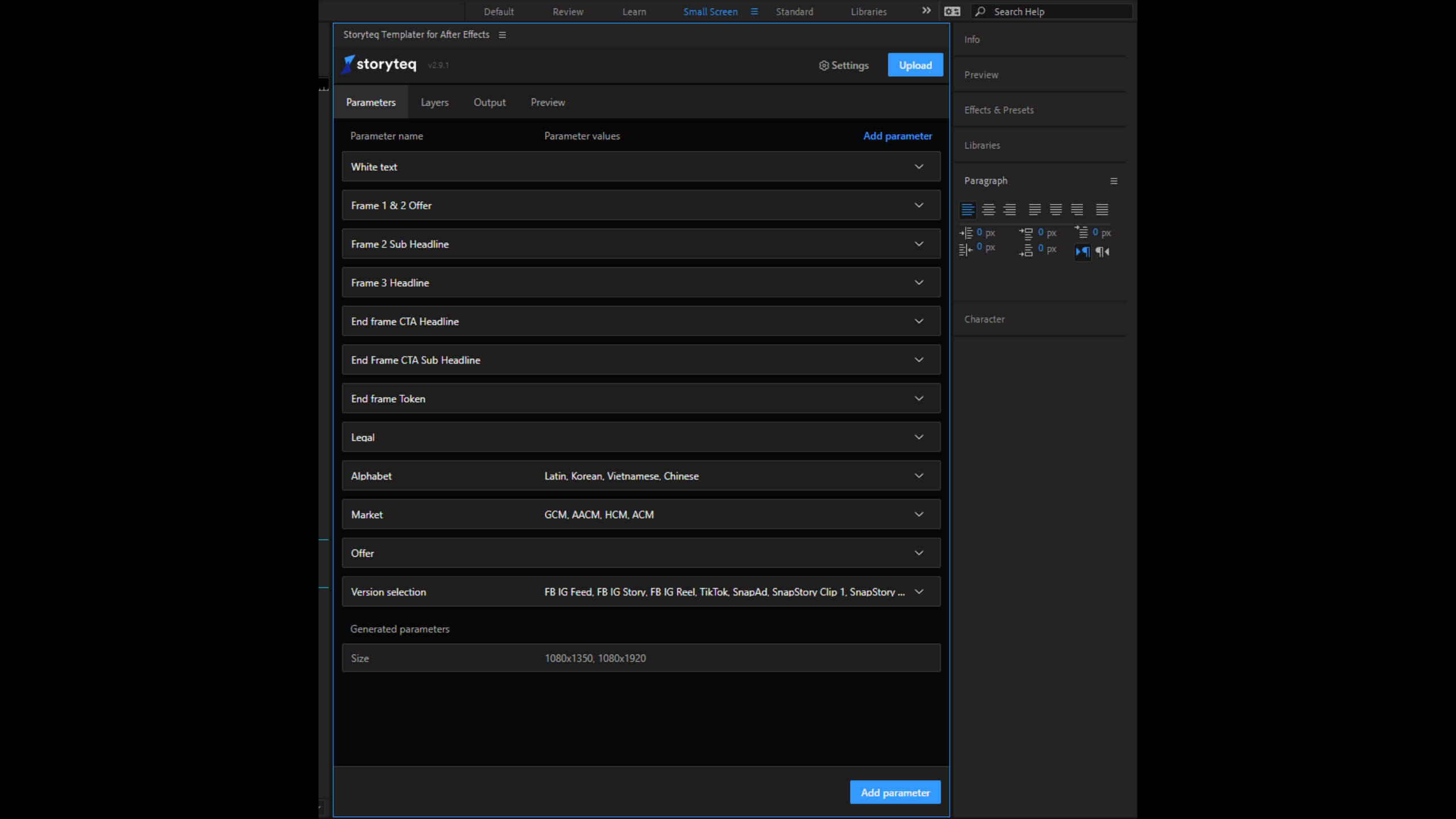Screen dimensions: 1456x819
Task: Switch to the Layers tab
Action: (435, 102)
